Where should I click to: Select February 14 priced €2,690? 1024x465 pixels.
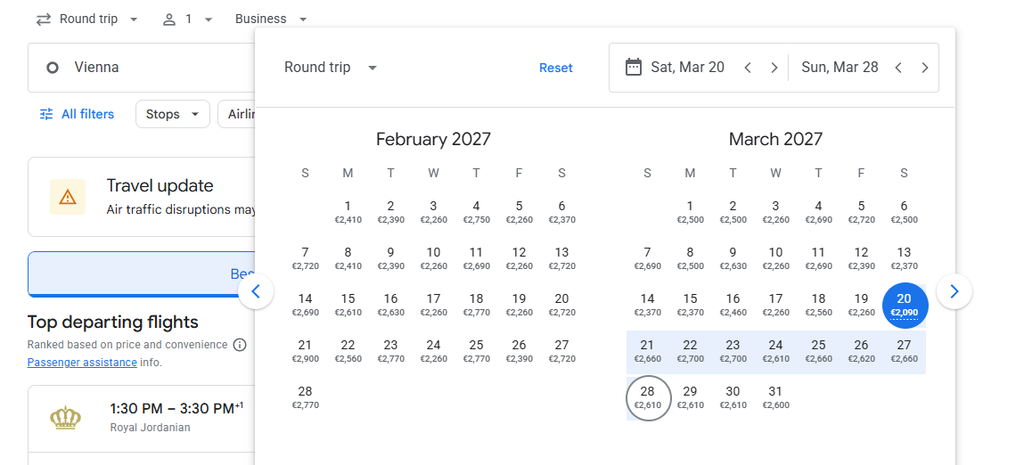click(305, 305)
